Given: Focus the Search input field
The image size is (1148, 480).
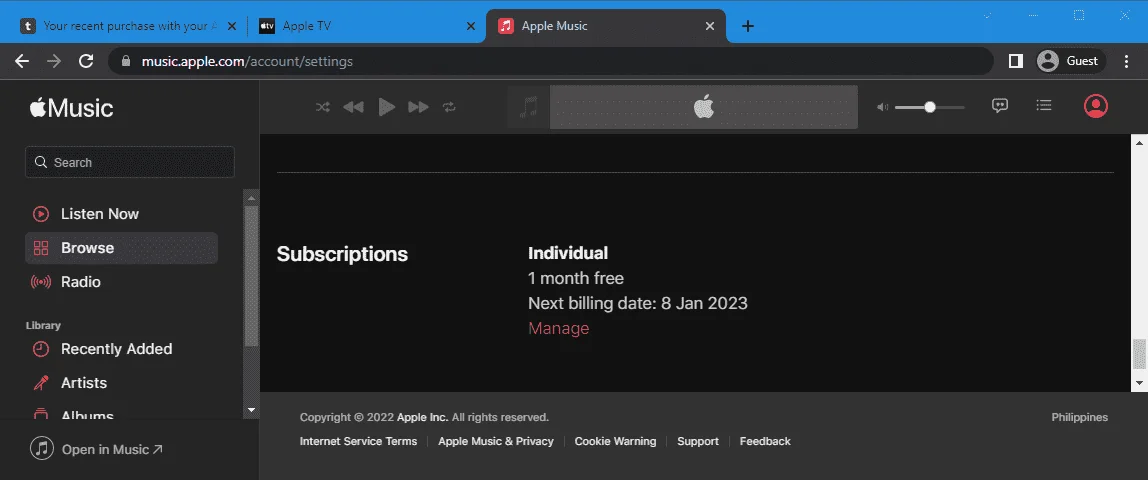Looking at the screenshot, I should [x=130, y=162].
